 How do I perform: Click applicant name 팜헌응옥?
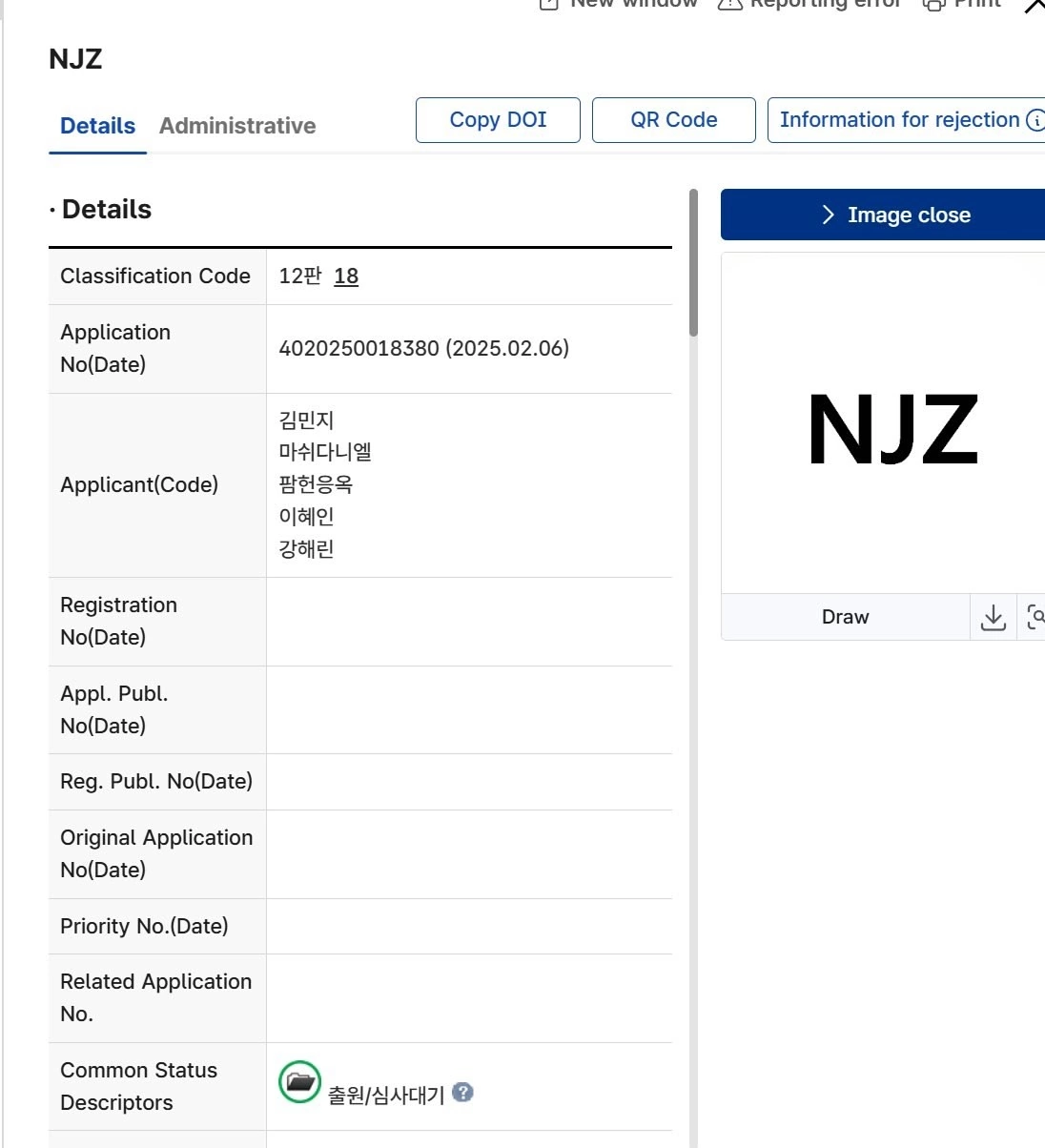click(x=316, y=484)
